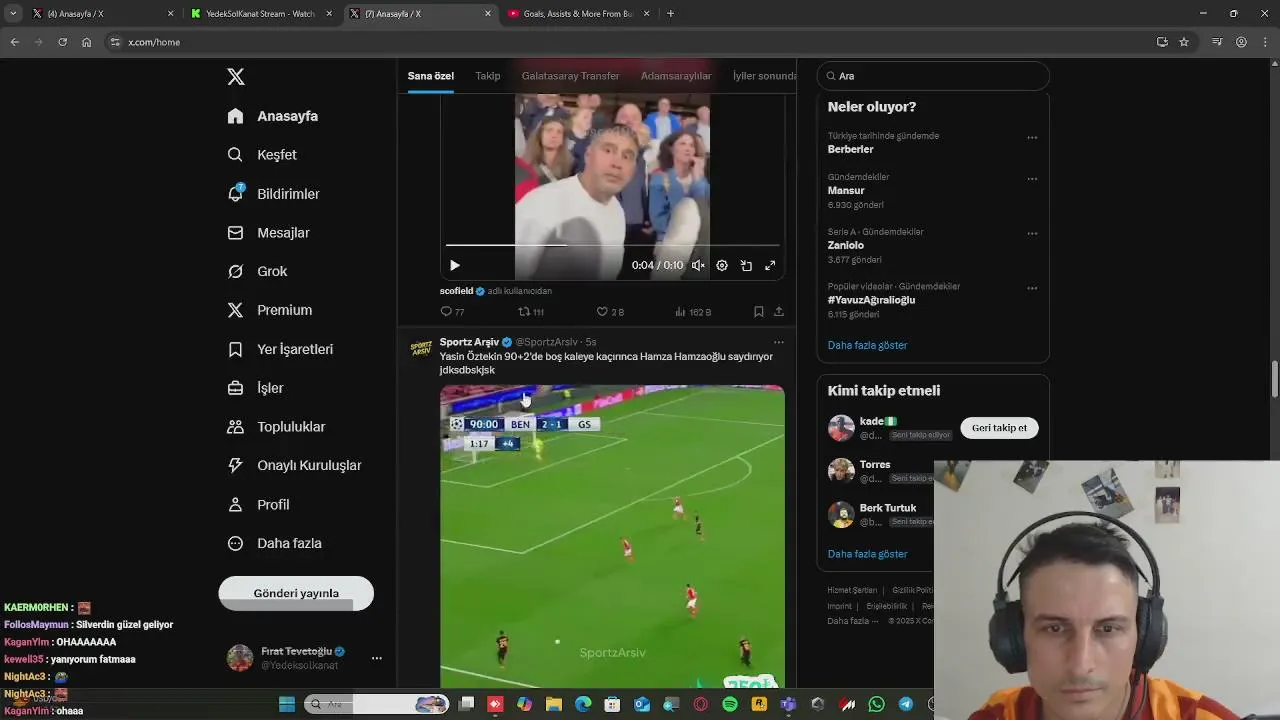Open İşler jobs page
The width and height of the screenshot is (1280, 720).
[x=256, y=388]
